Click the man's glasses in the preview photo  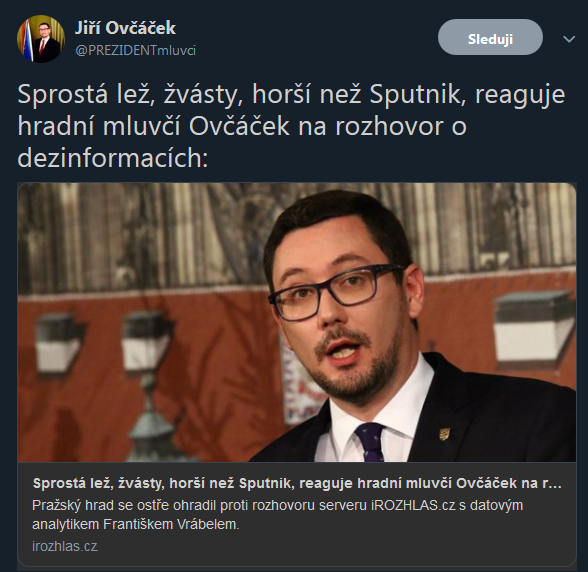pos(336,291)
